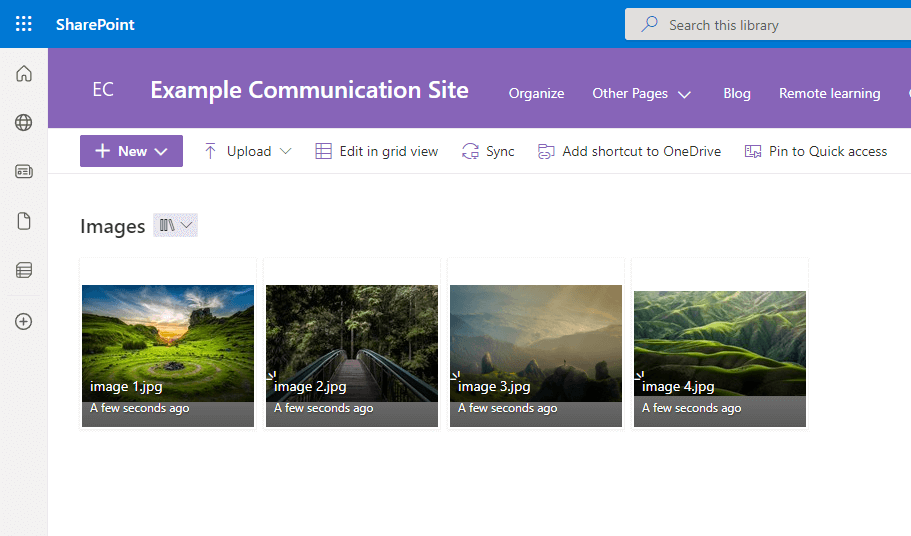Click the Images library title
This screenshot has width=911, height=536.
[x=113, y=226]
